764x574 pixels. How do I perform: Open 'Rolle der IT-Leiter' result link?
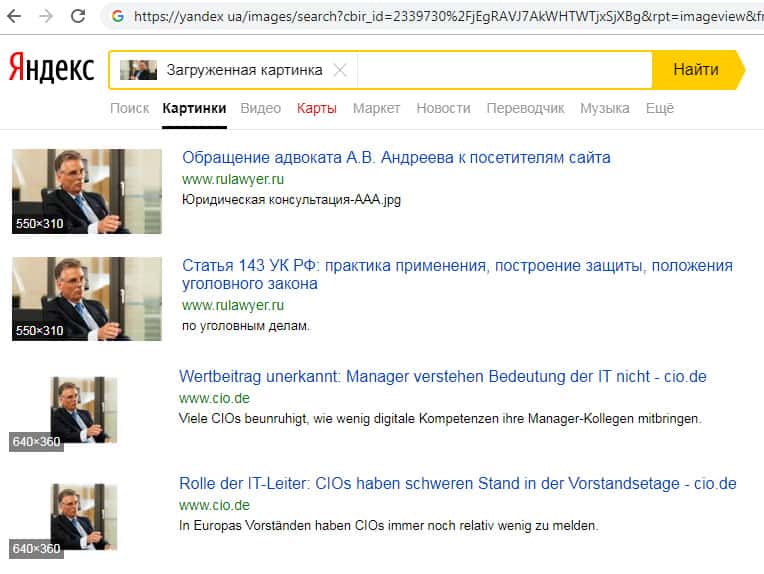pyautogui.click(x=458, y=483)
